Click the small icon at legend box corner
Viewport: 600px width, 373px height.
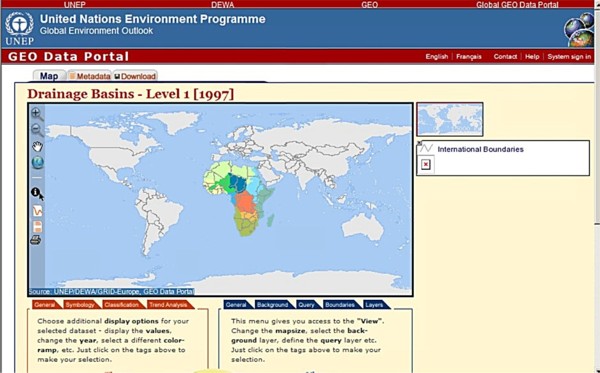coord(419,143)
